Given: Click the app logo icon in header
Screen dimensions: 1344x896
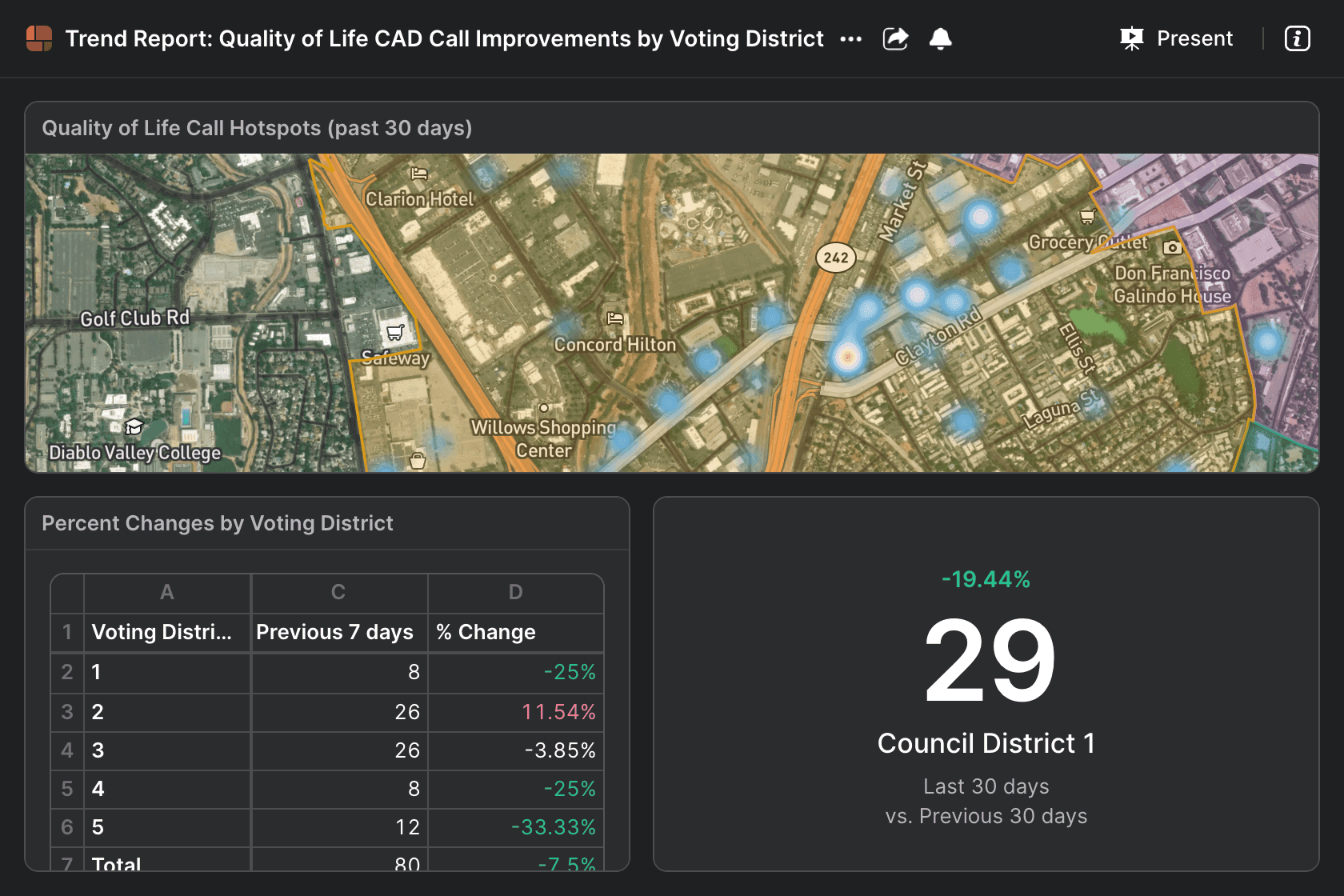Looking at the screenshot, I should pos(39,38).
